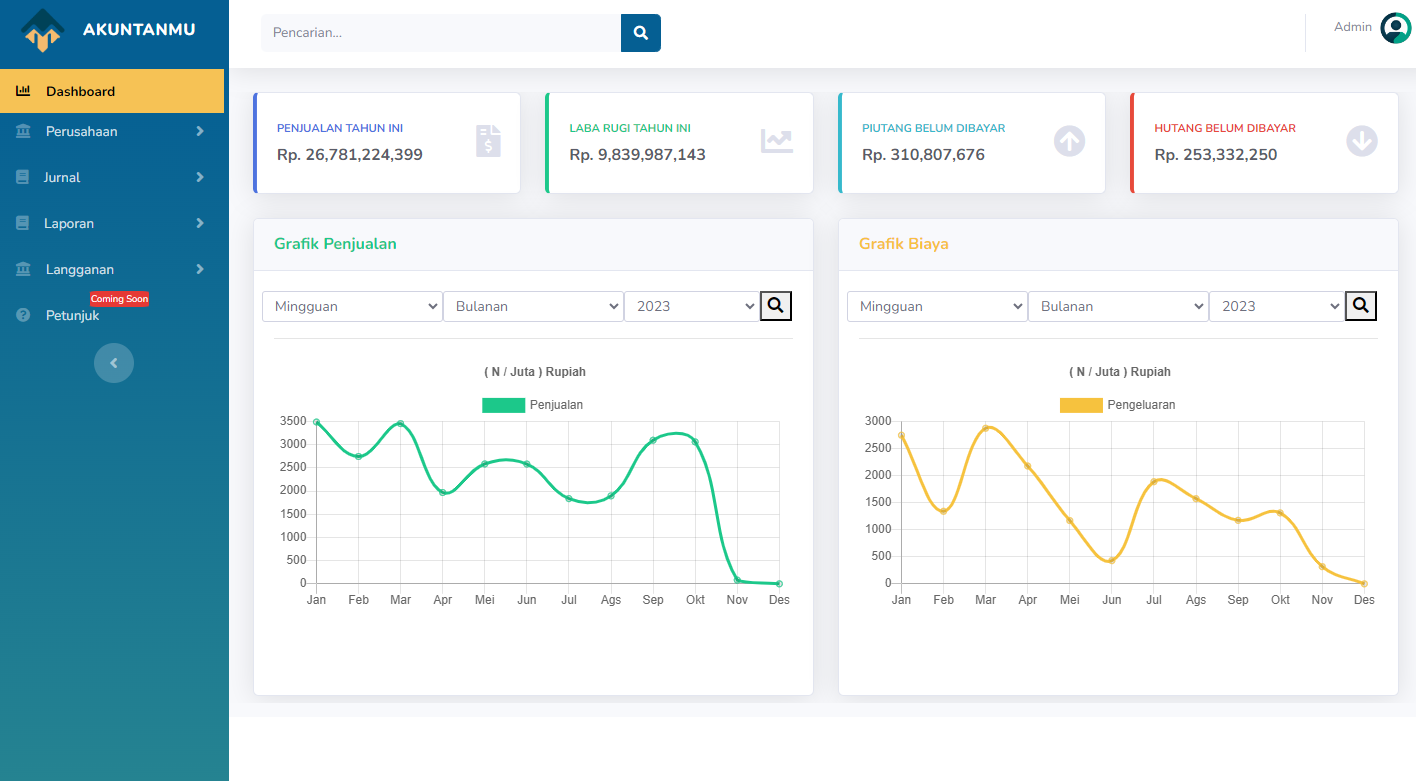Open the Mingguan dropdown in Grafik Penjualan
Screen dimensions: 1416x781
point(352,306)
